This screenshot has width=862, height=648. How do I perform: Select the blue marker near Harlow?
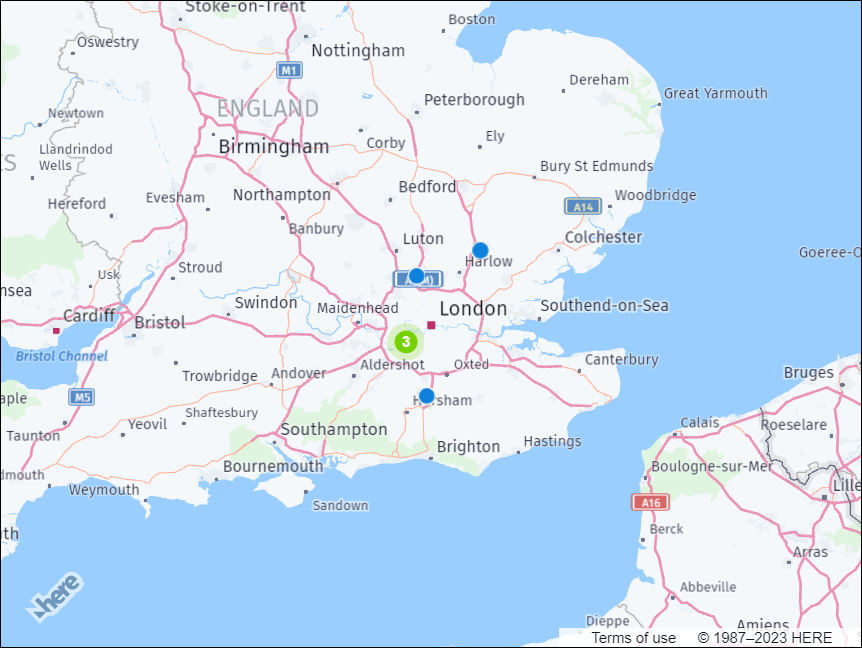pyautogui.click(x=479, y=251)
